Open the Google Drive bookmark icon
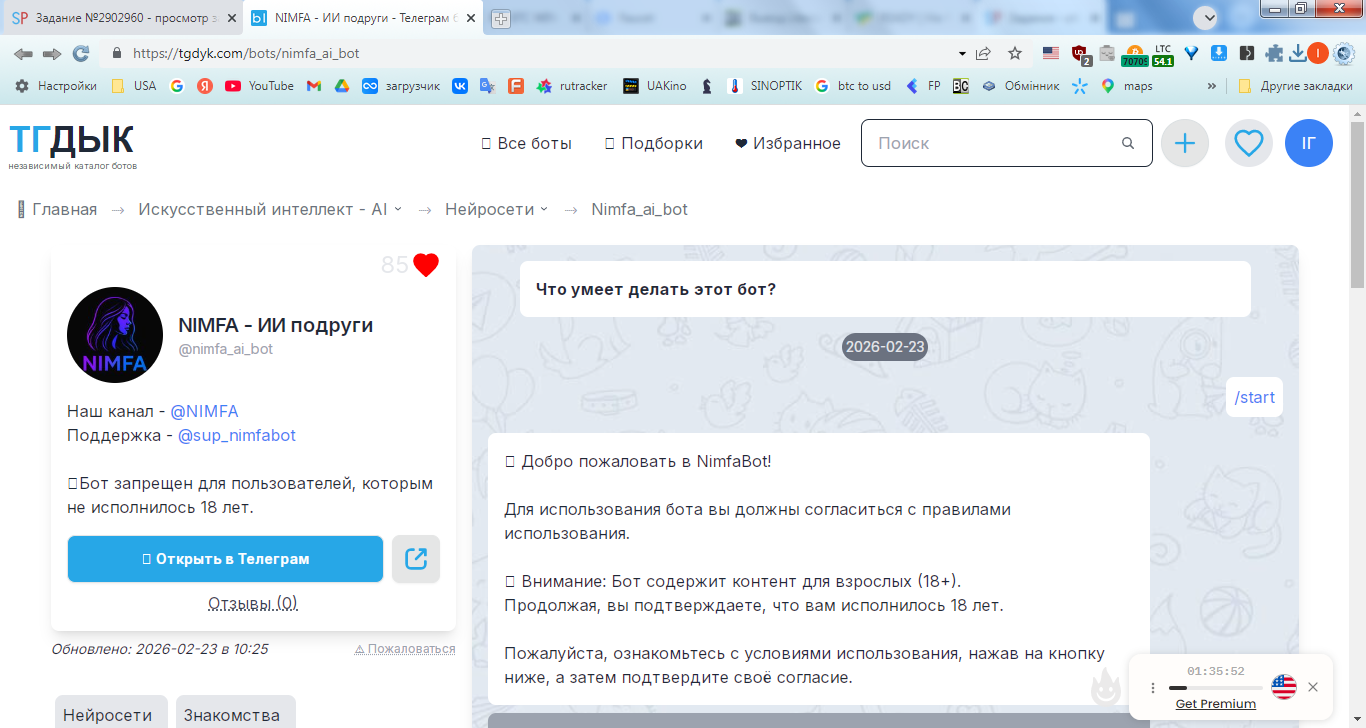 [341, 86]
